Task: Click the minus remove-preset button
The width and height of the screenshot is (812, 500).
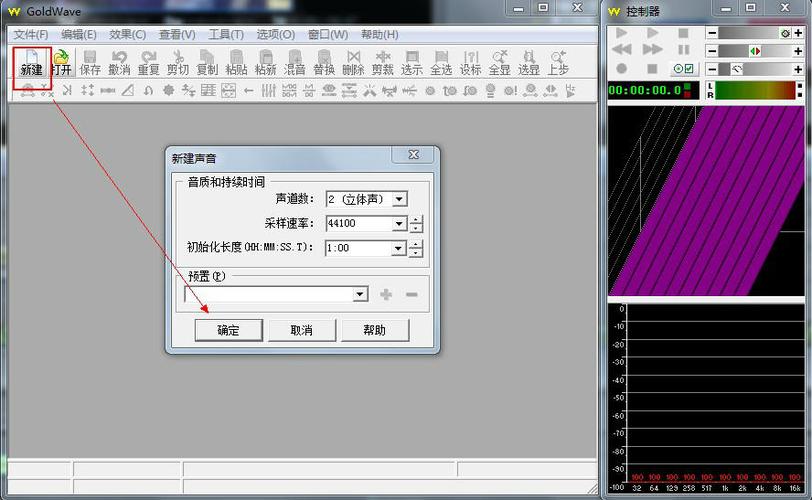Action: pyautogui.click(x=412, y=295)
